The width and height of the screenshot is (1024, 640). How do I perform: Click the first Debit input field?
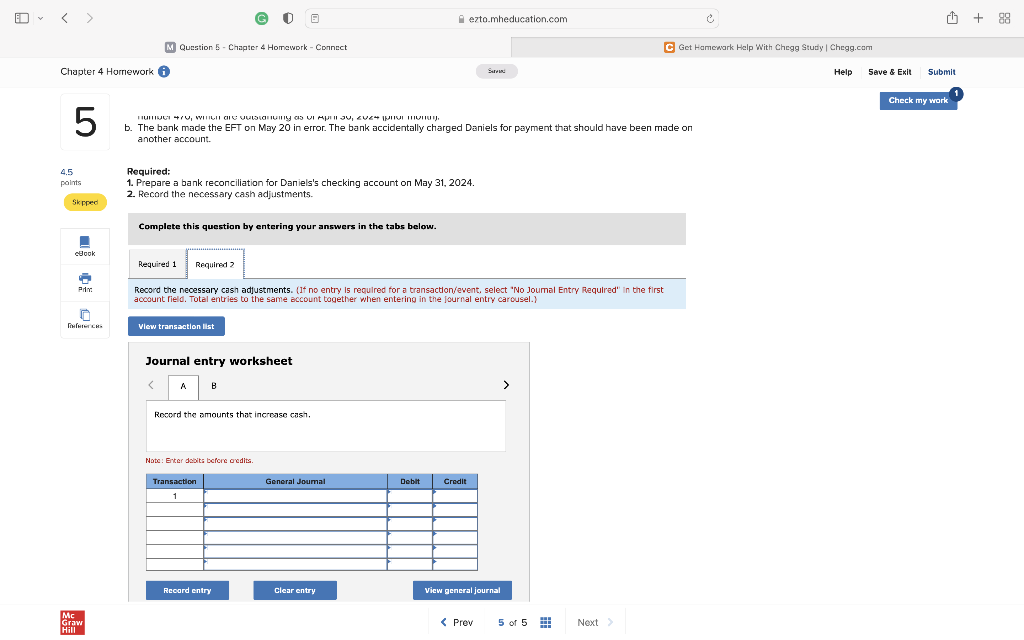point(410,495)
